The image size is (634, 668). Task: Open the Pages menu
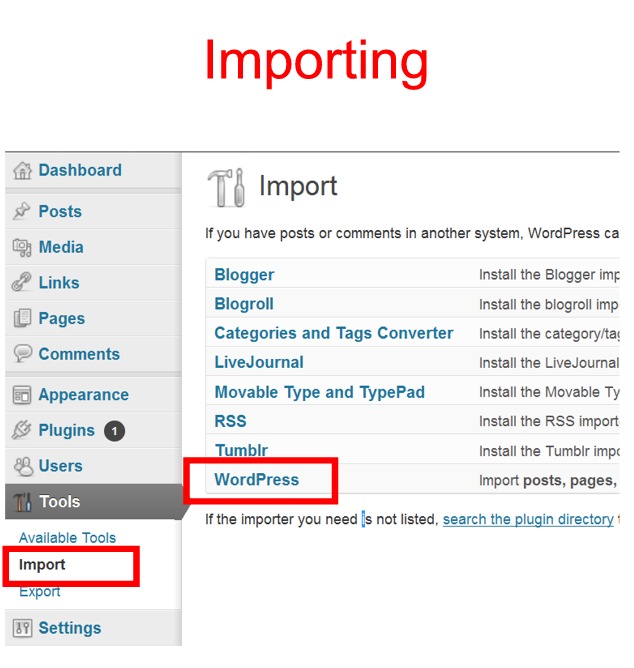pyautogui.click(x=62, y=319)
